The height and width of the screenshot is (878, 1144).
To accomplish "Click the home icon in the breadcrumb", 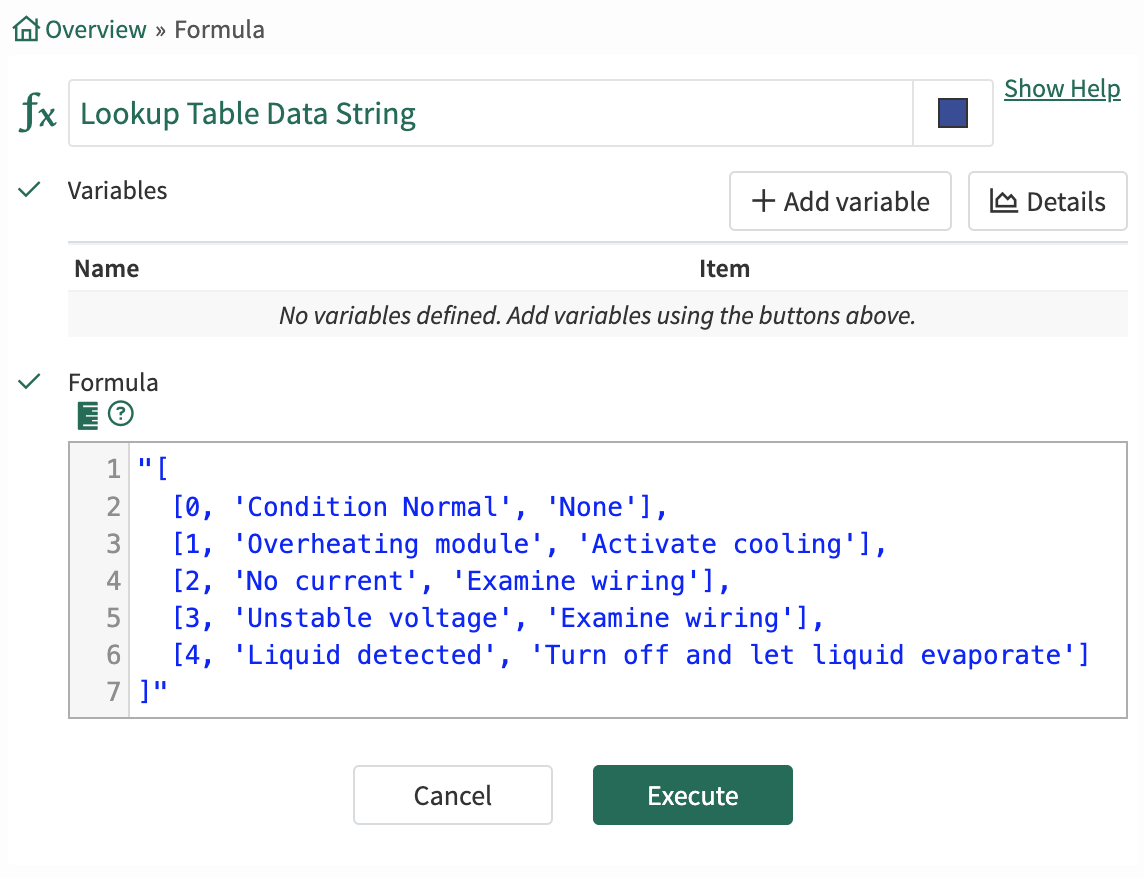I will [x=27, y=30].
